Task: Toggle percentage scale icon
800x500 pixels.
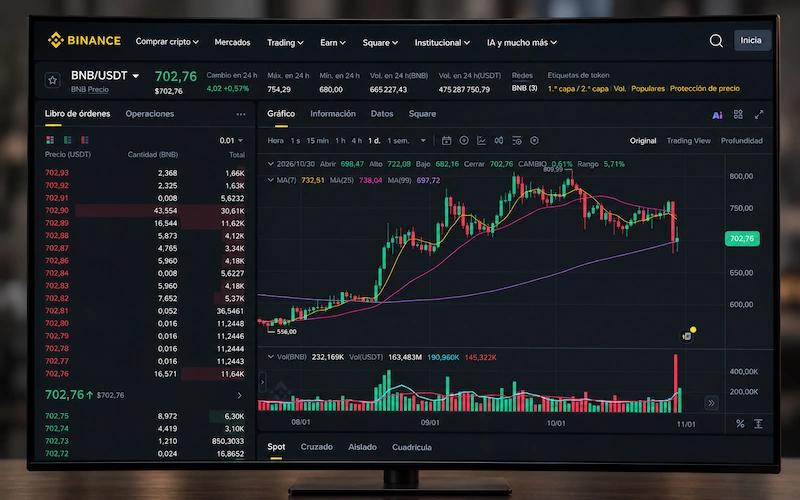Action: click(740, 424)
